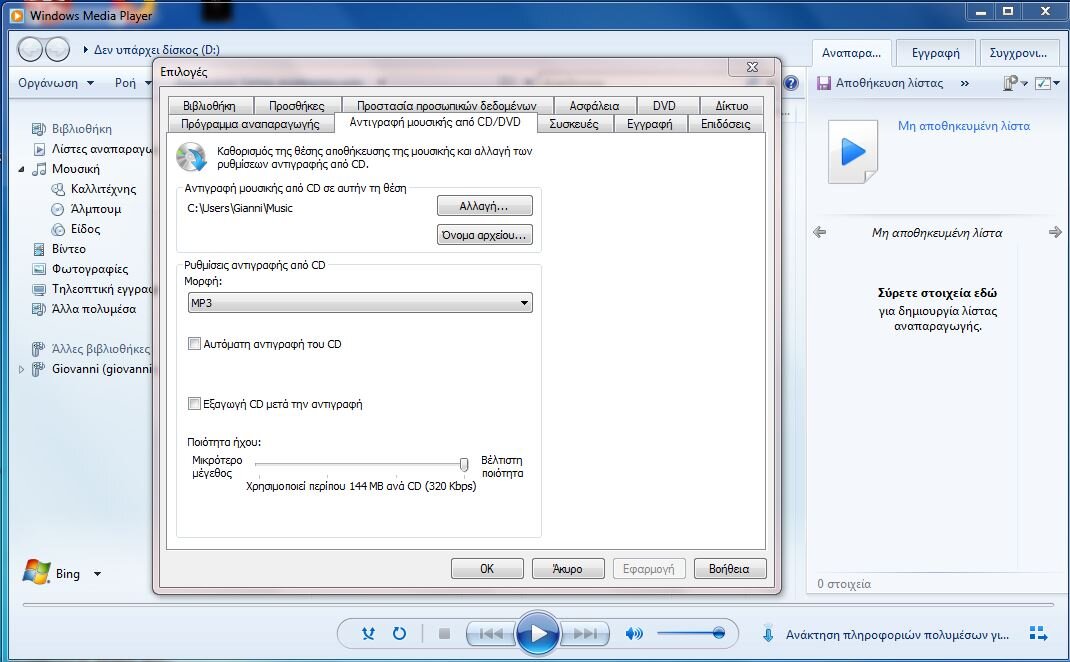Select Άλμπουμ under Μουσική

[x=96, y=209]
